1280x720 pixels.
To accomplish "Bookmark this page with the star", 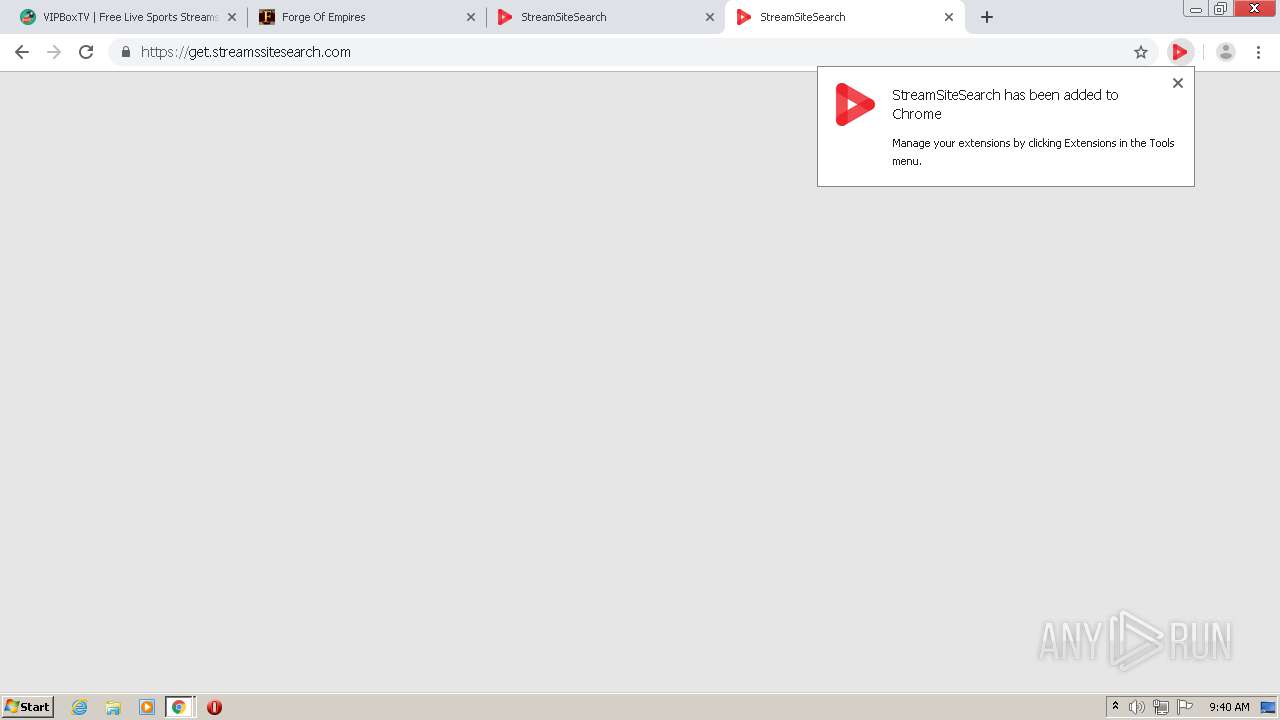I will (1141, 52).
